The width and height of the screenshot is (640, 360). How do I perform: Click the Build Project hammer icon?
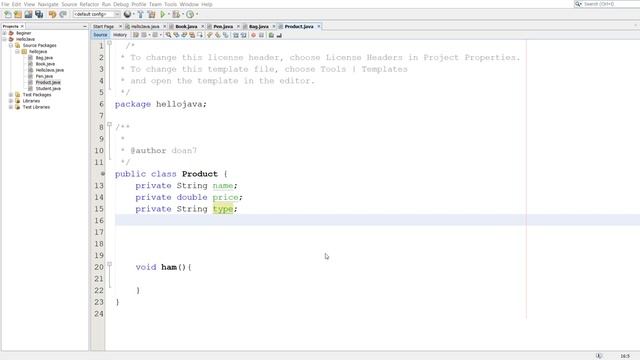coord(140,14)
